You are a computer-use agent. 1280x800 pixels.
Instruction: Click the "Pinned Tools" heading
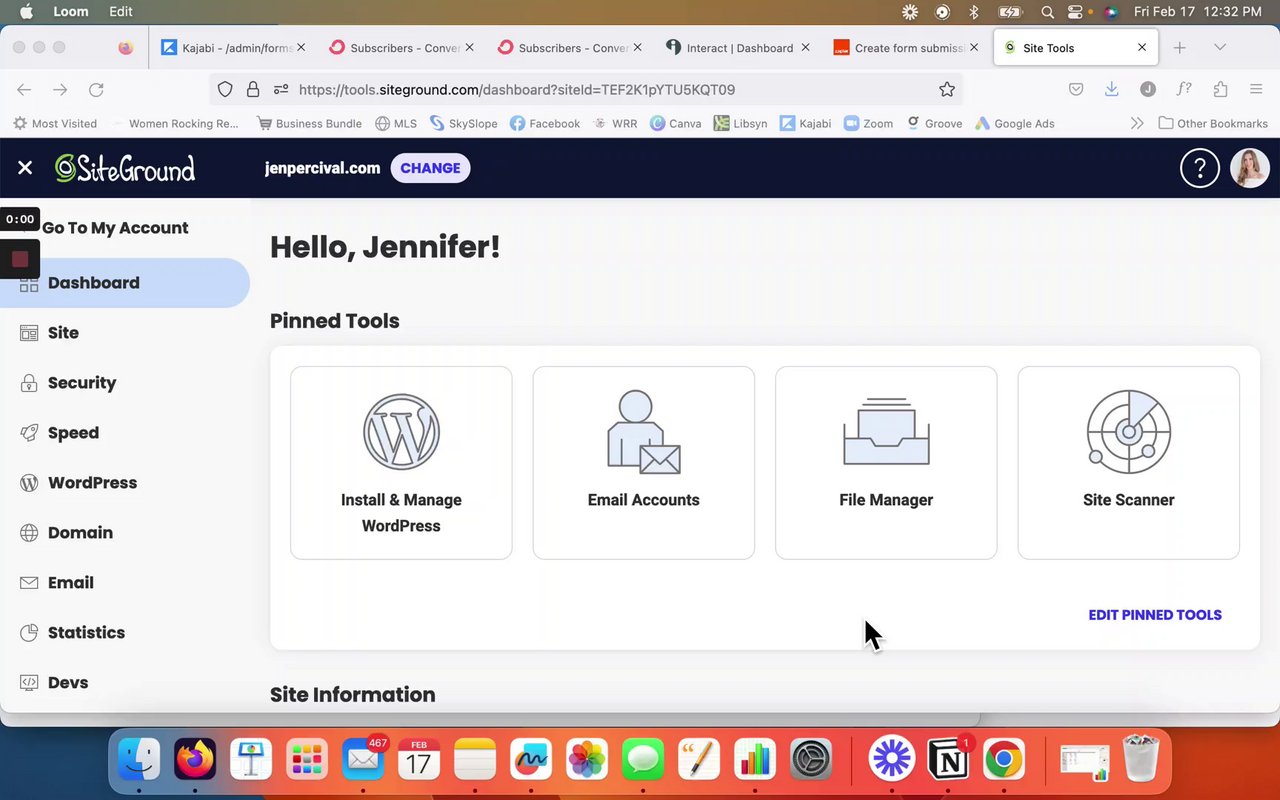335,321
